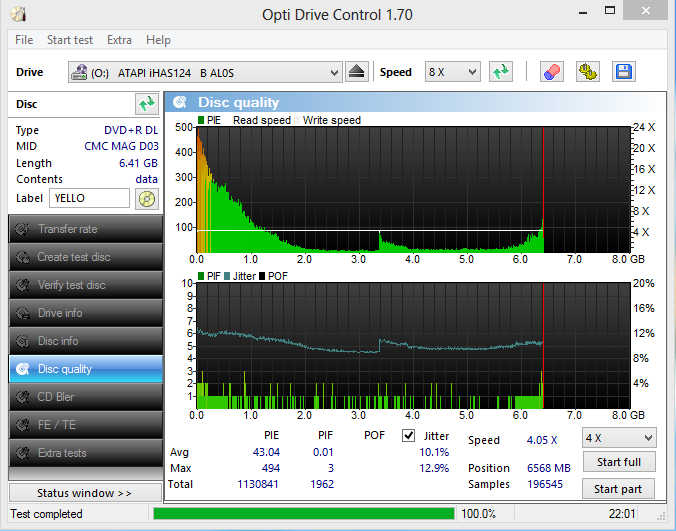Expand the Status window button
676x531 pixels.
click(x=85, y=493)
